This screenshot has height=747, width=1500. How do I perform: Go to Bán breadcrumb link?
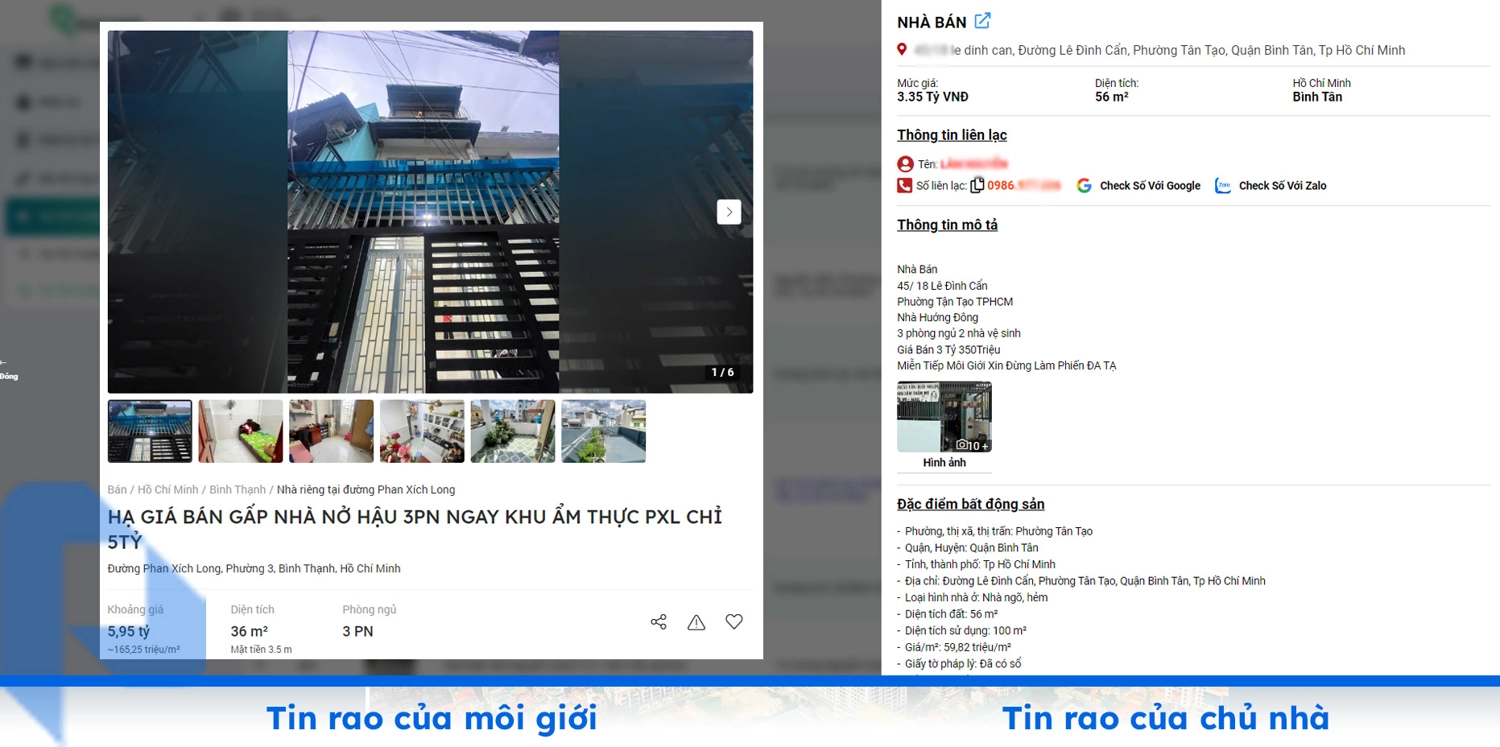(x=117, y=490)
